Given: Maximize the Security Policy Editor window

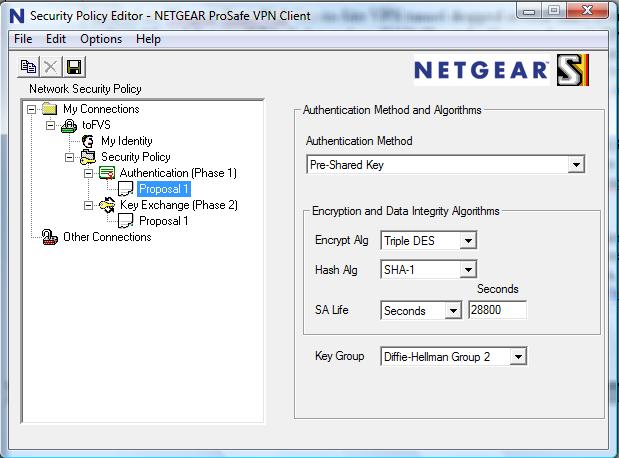Looking at the screenshot, I should (x=554, y=10).
